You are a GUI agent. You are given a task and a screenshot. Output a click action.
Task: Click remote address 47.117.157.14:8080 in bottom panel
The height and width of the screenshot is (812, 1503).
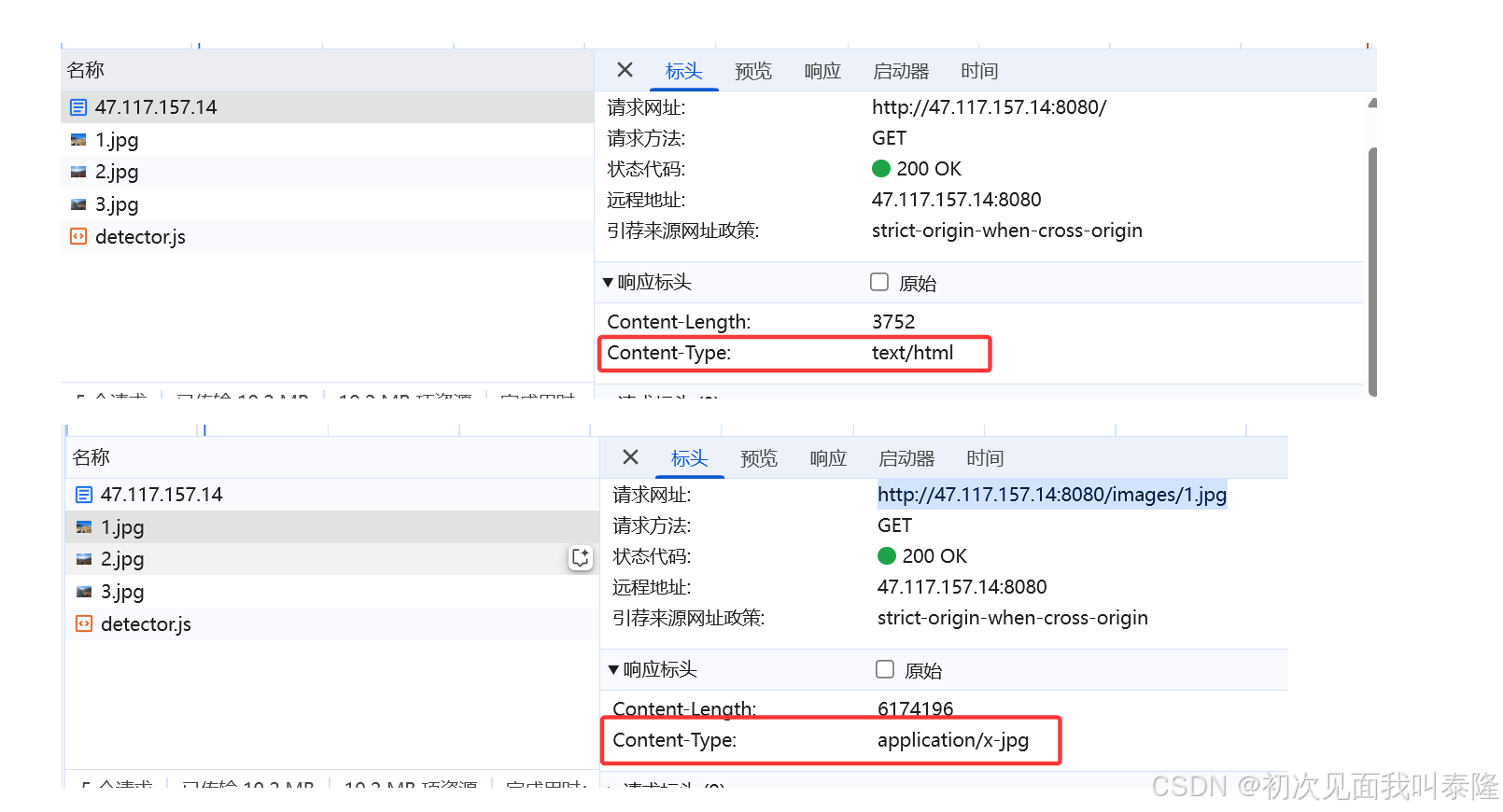pos(962,587)
